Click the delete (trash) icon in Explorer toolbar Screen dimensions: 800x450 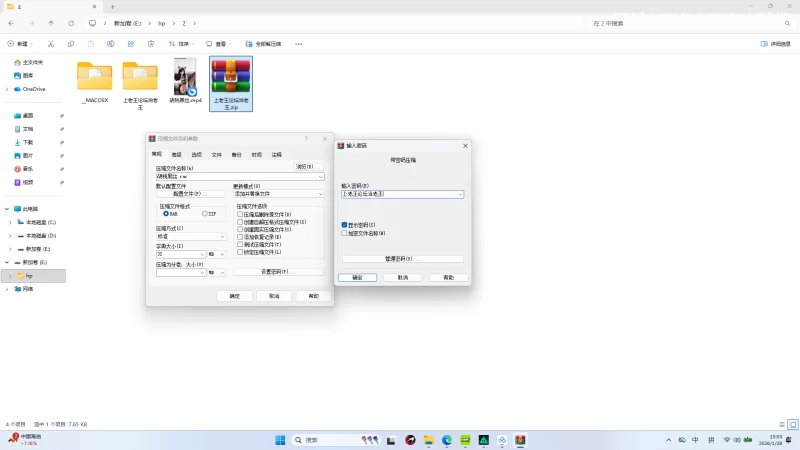click(151, 44)
